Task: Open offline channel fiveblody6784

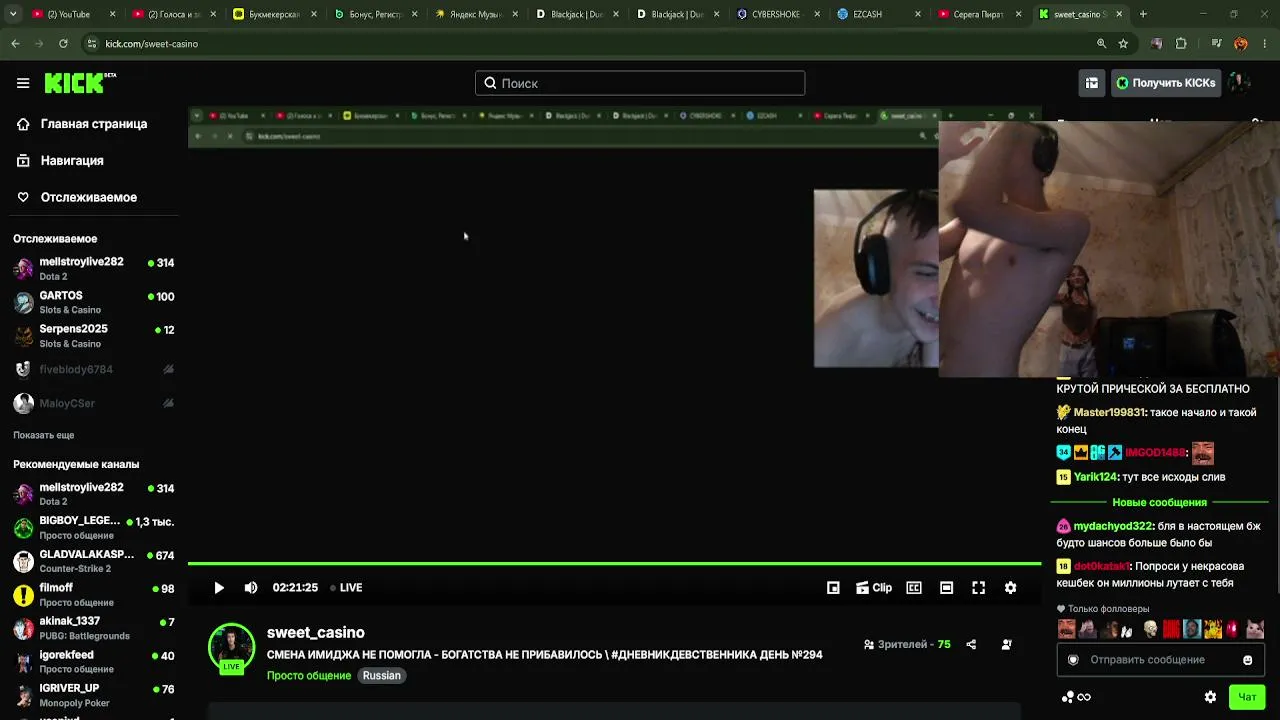Action: coord(94,370)
